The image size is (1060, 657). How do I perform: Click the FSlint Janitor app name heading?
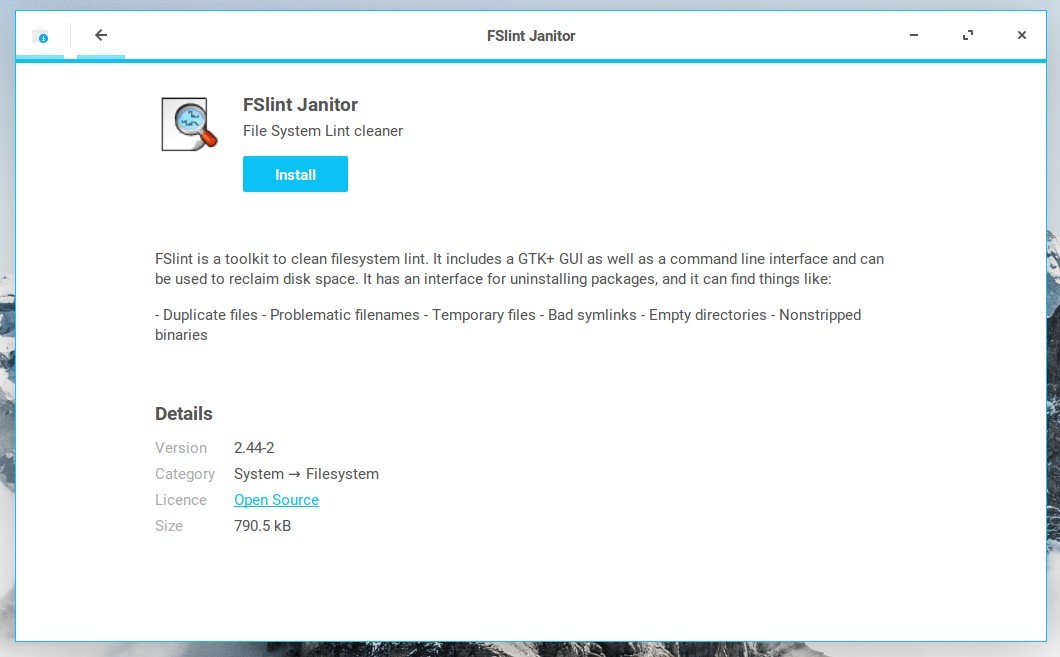(x=300, y=105)
